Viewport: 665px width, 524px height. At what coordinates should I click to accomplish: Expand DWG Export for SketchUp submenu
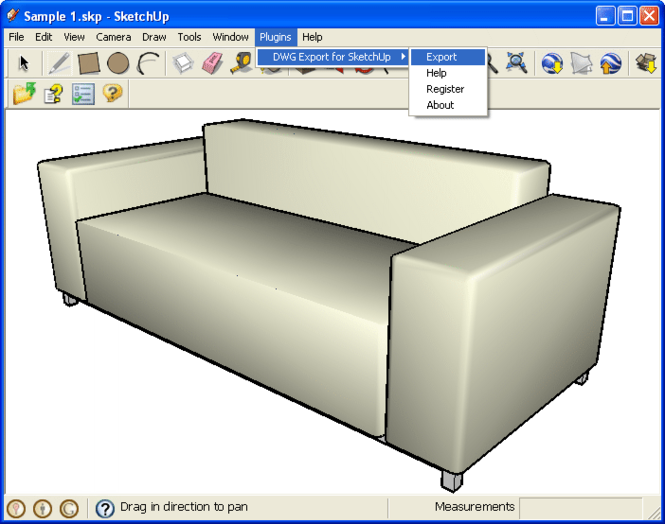point(333,57)
